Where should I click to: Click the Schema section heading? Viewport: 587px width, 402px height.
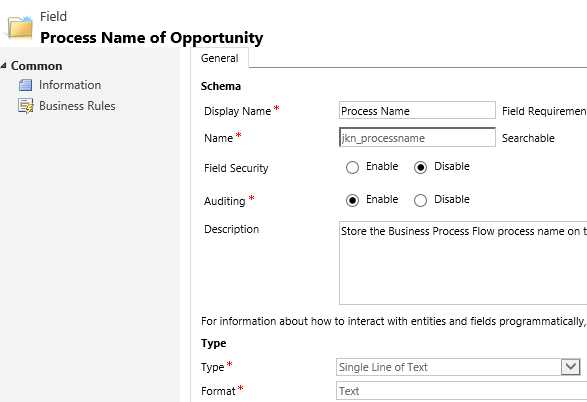pyautogui.click(x=221, y=86)
